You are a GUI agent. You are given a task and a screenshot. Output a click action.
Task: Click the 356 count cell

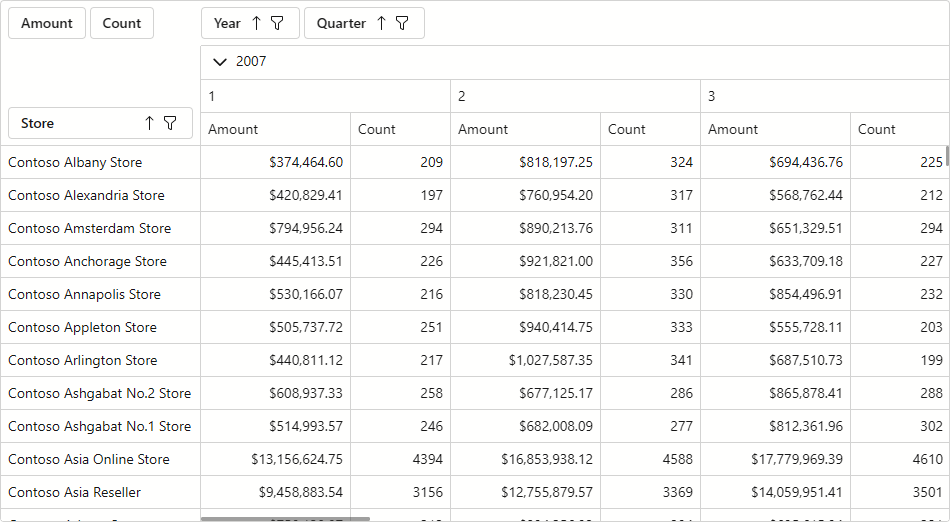[x=651, y=261]
